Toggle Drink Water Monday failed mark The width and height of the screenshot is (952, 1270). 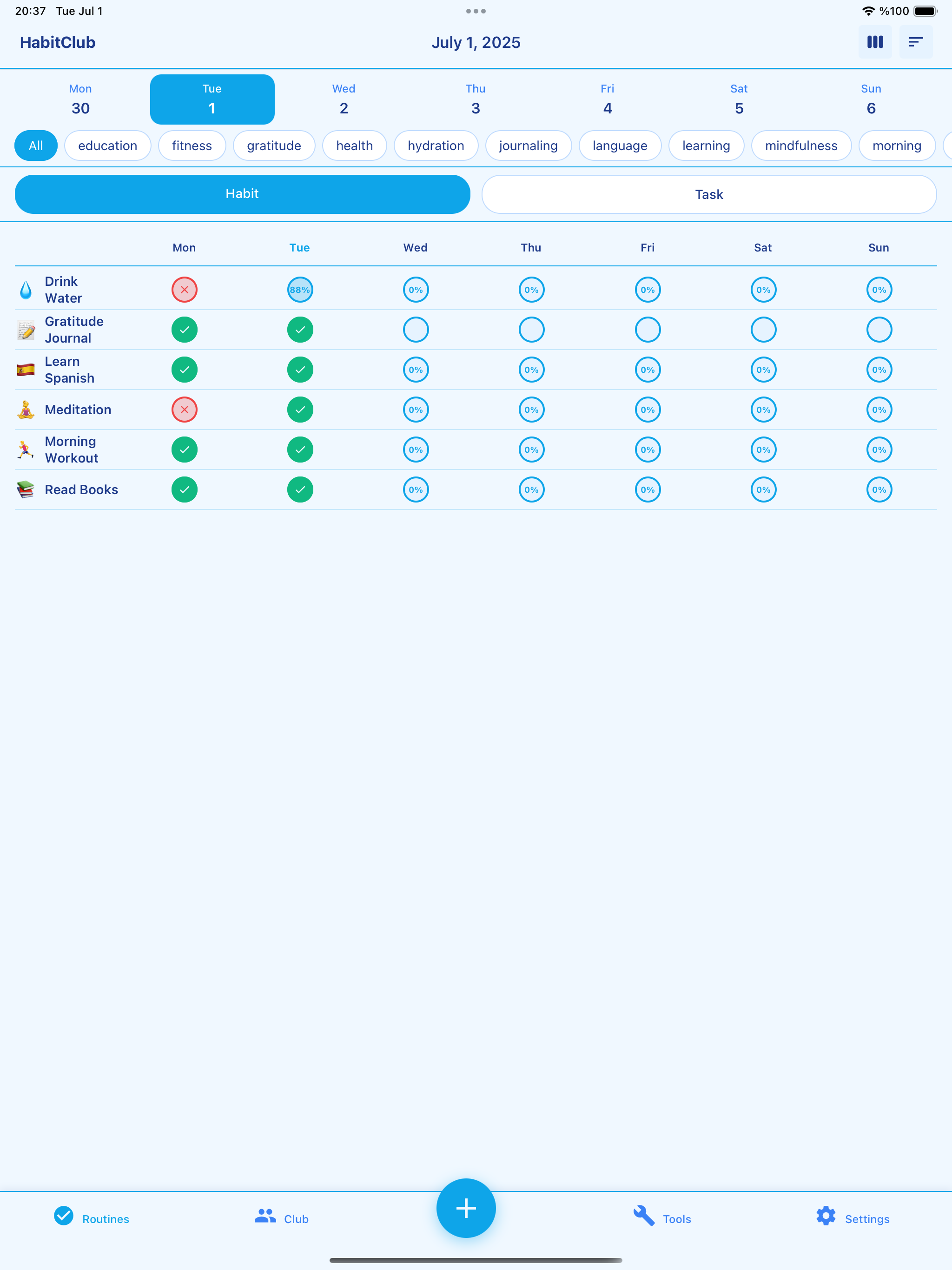coord(185,290)
